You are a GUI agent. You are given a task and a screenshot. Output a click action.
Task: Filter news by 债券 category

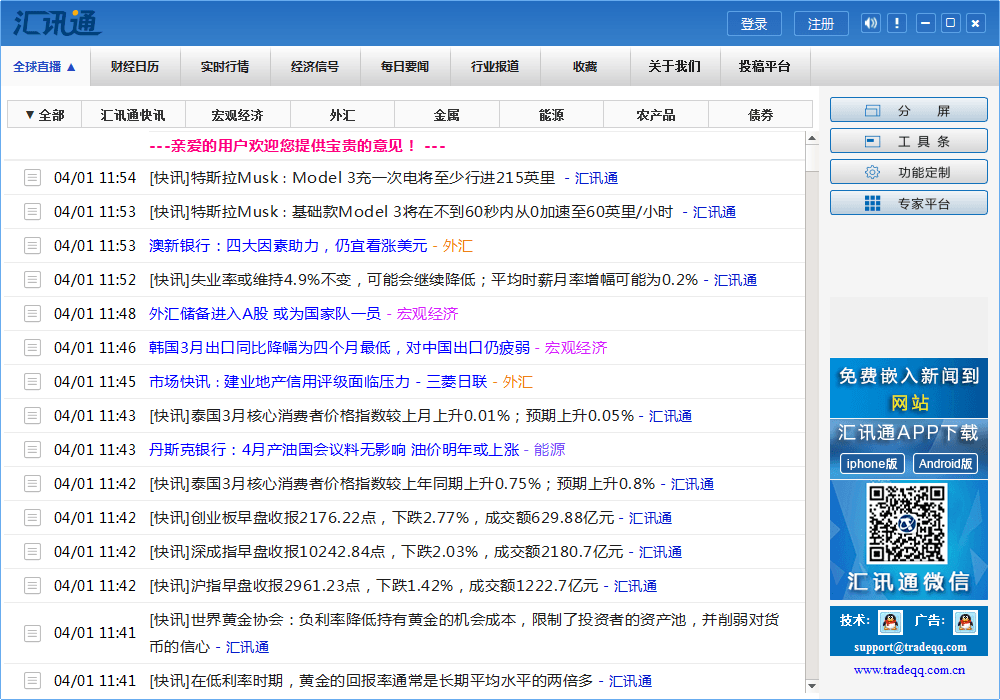point(760,115)
